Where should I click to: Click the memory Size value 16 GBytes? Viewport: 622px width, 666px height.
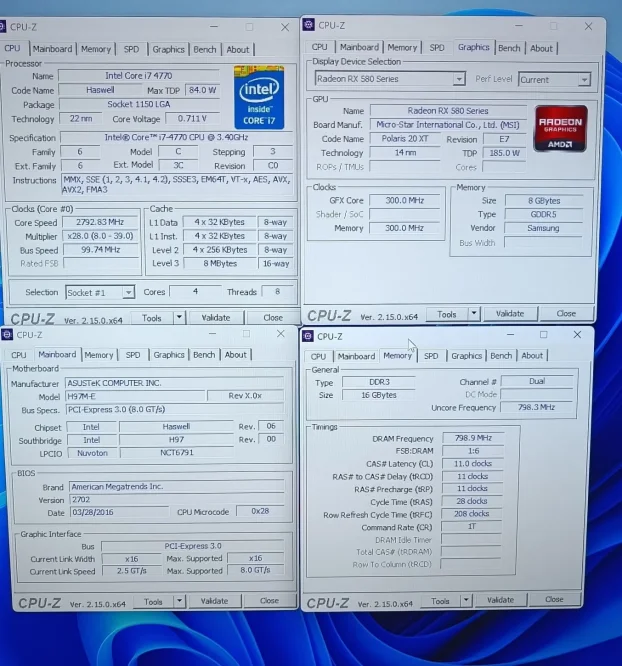(379, 395)
